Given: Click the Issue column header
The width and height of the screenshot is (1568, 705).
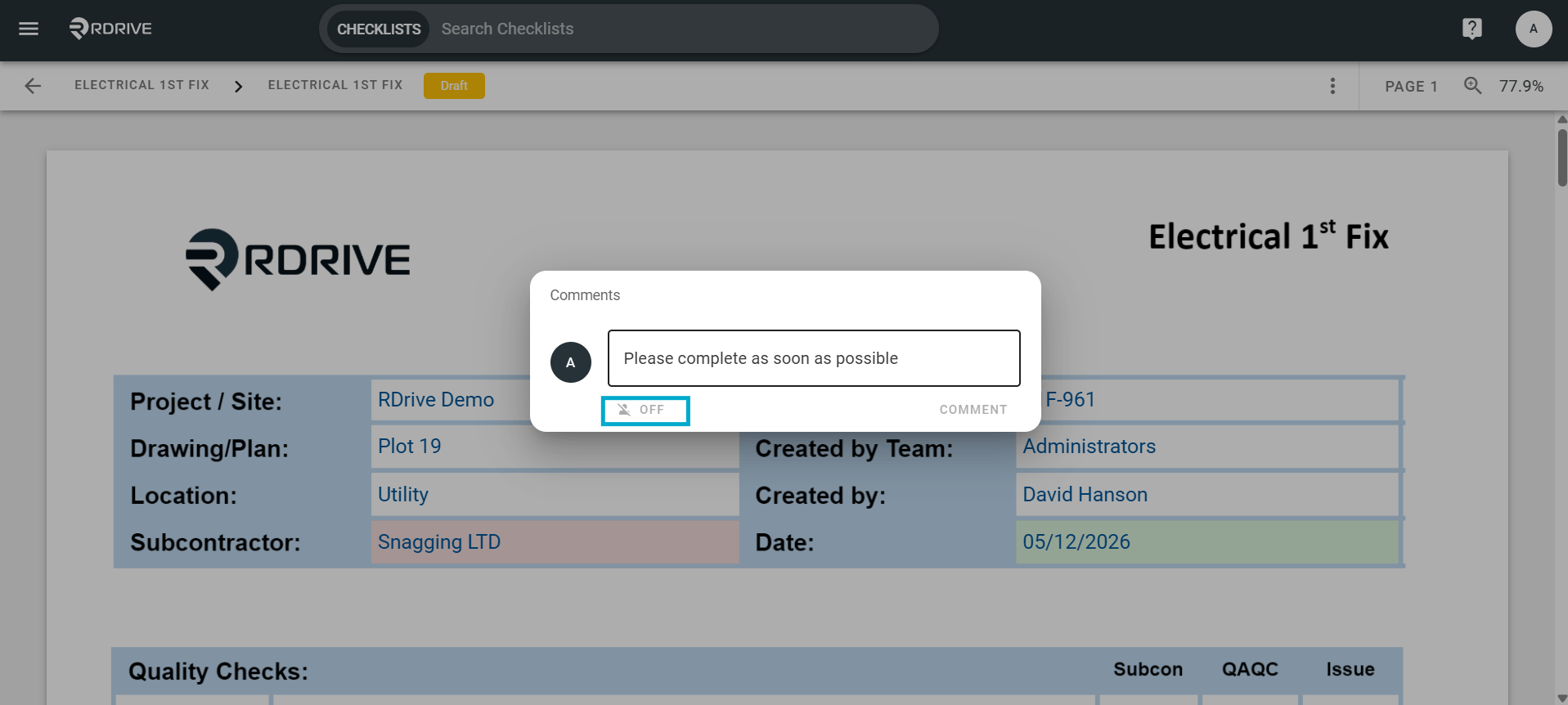Looking at the screenshot, I should 1350,669.
